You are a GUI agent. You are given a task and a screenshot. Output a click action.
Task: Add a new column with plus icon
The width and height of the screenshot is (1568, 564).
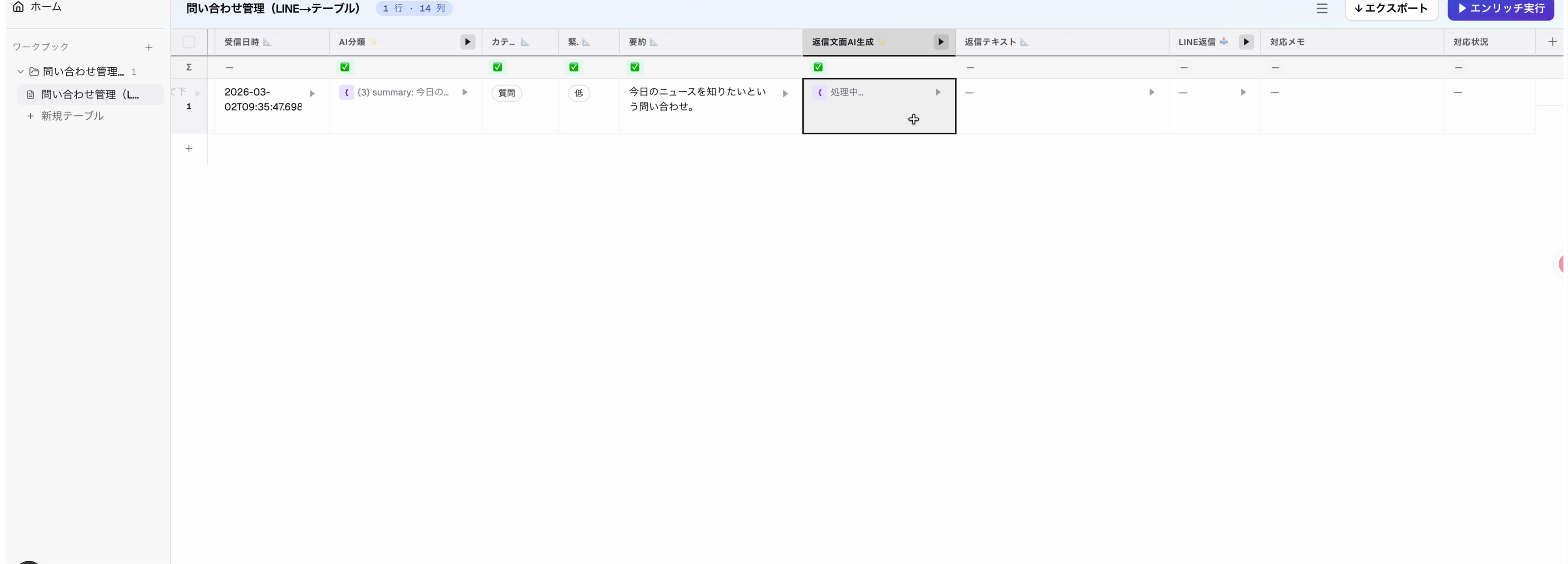pyautogui.click(x=1552, y=42)
